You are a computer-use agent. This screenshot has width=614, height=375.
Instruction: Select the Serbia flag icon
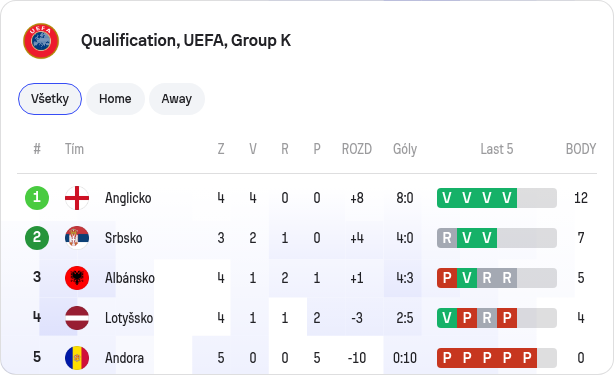coord(77,238)
